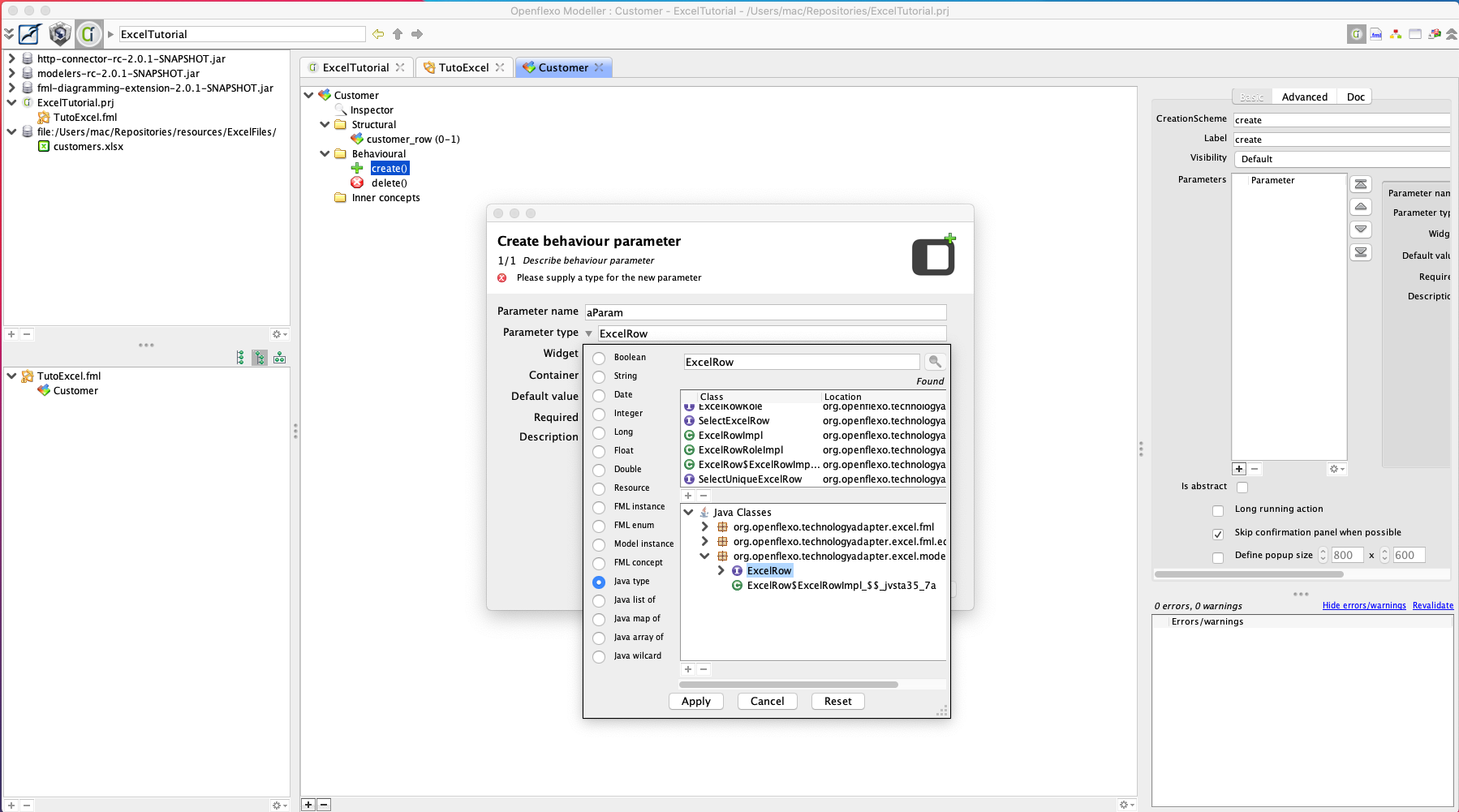Image resolution: width=1459 pixels, height=812 pixels.
Task: Select the Float type radio button
Action: (599, 451)
